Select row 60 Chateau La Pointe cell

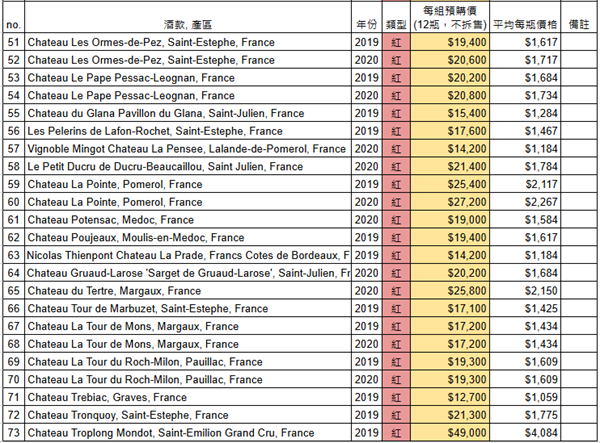click(188, 202)
